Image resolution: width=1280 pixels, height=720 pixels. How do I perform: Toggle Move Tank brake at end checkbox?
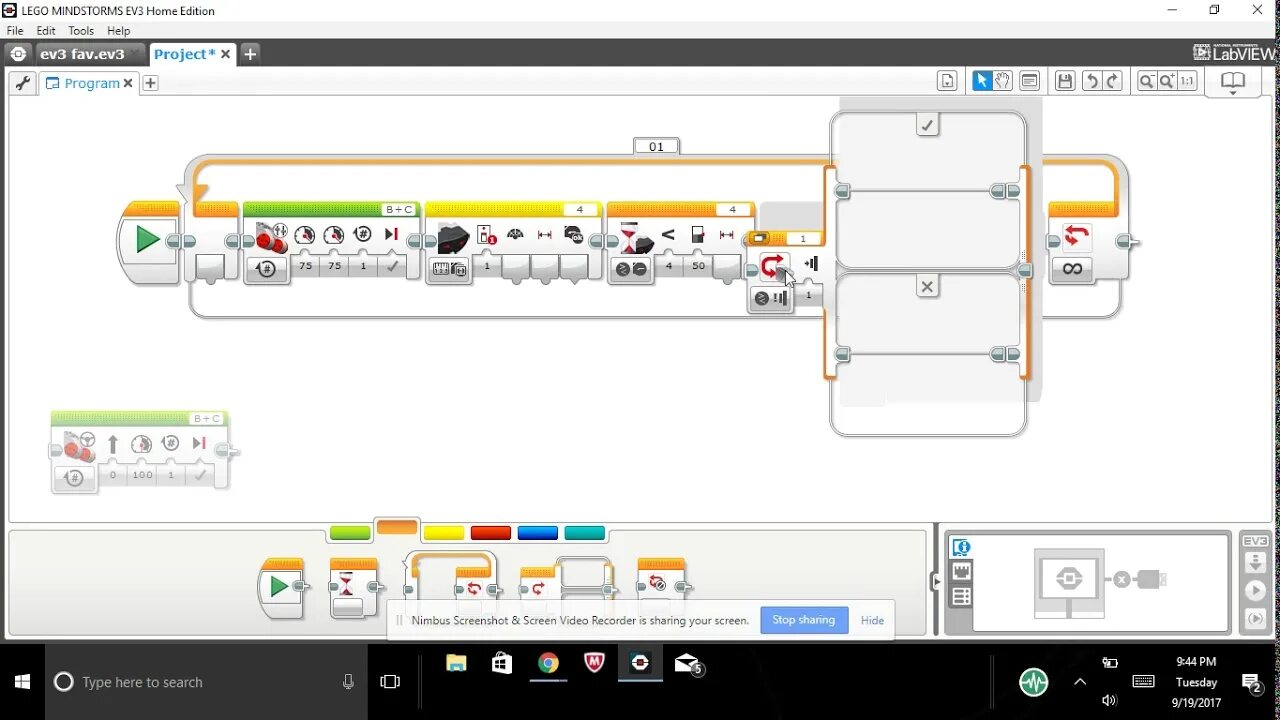[392, 266]
